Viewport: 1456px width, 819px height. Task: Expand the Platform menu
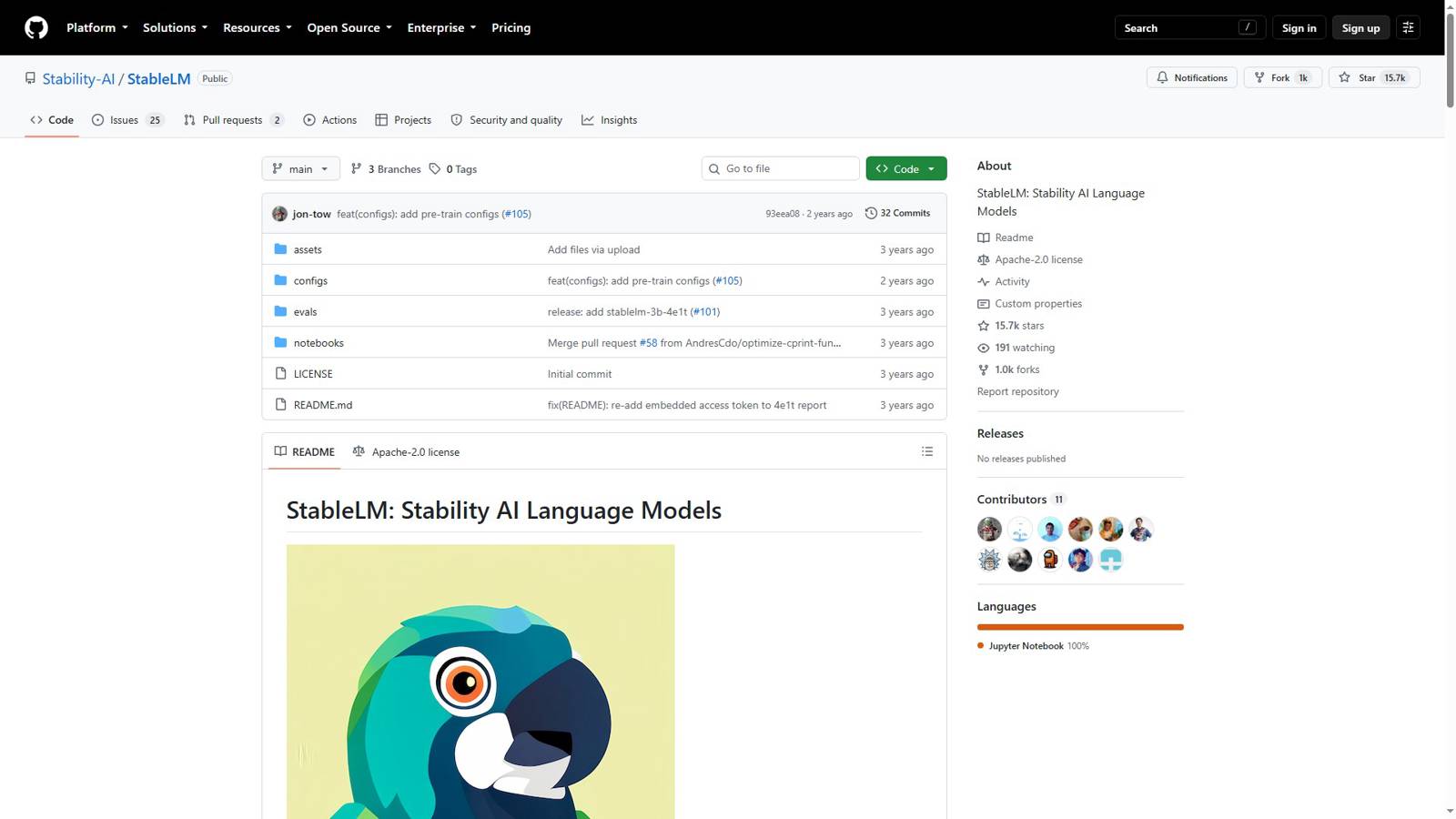[96, 27]
